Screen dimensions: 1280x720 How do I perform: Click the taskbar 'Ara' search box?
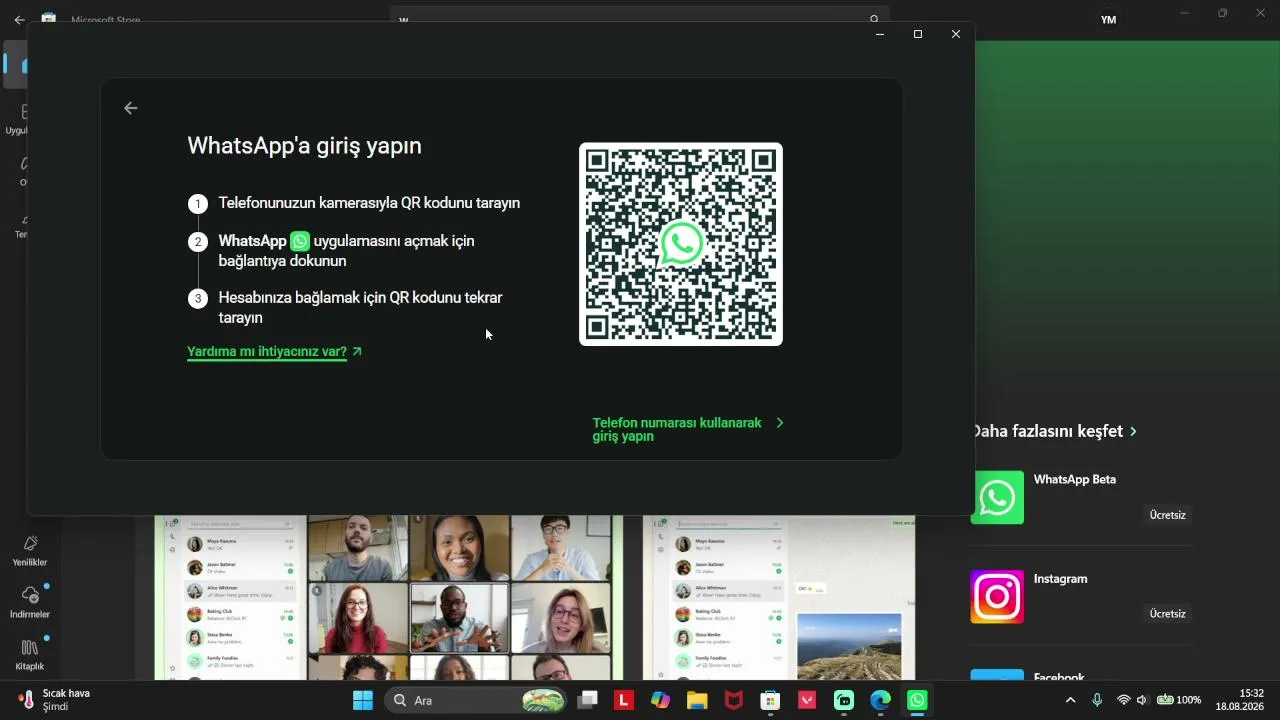475,700
